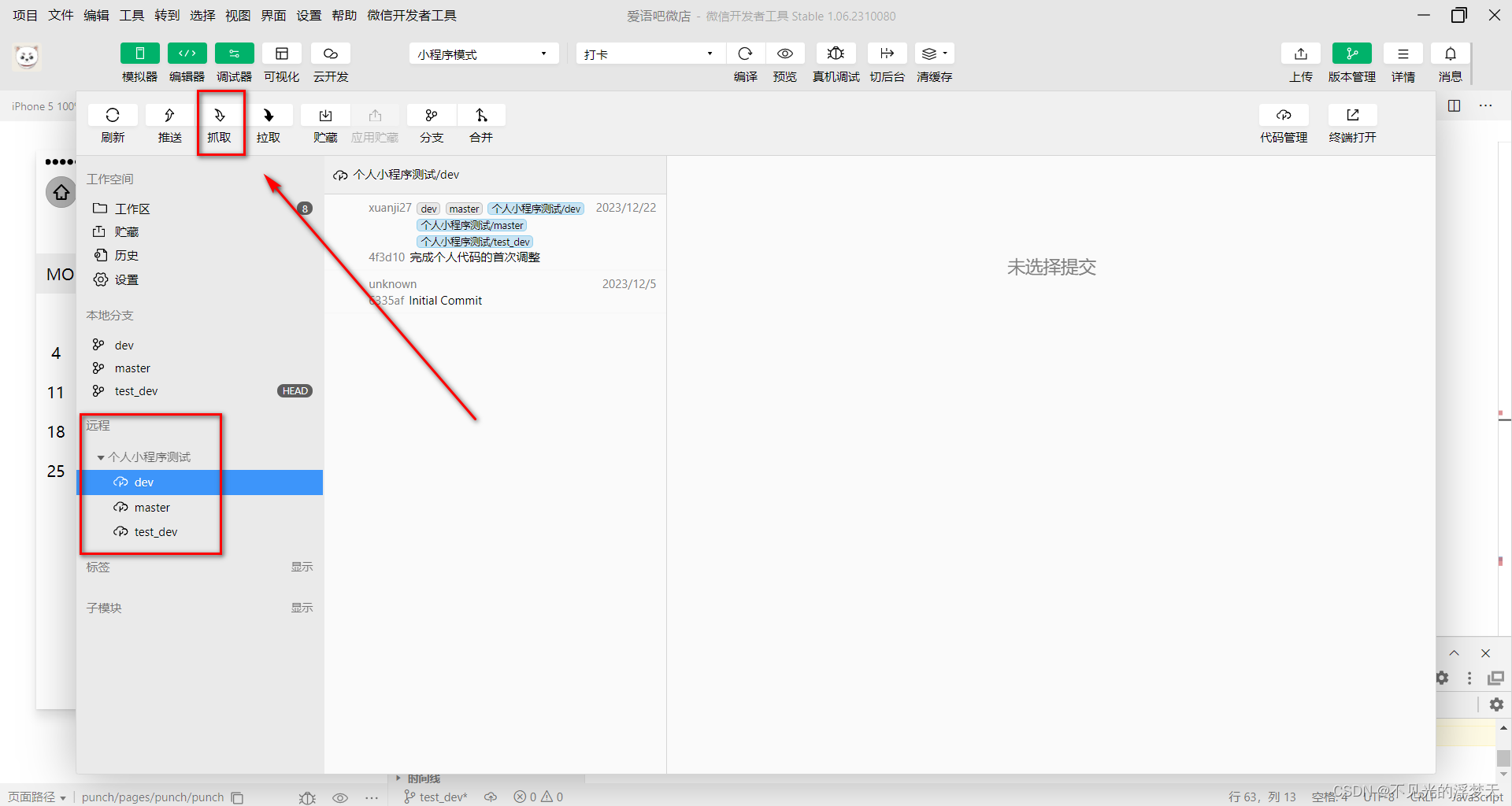The height and width of the screenshot is (806, 1512).
Task: Click the 编译 compile refresh icon
Action: (745, 54)
